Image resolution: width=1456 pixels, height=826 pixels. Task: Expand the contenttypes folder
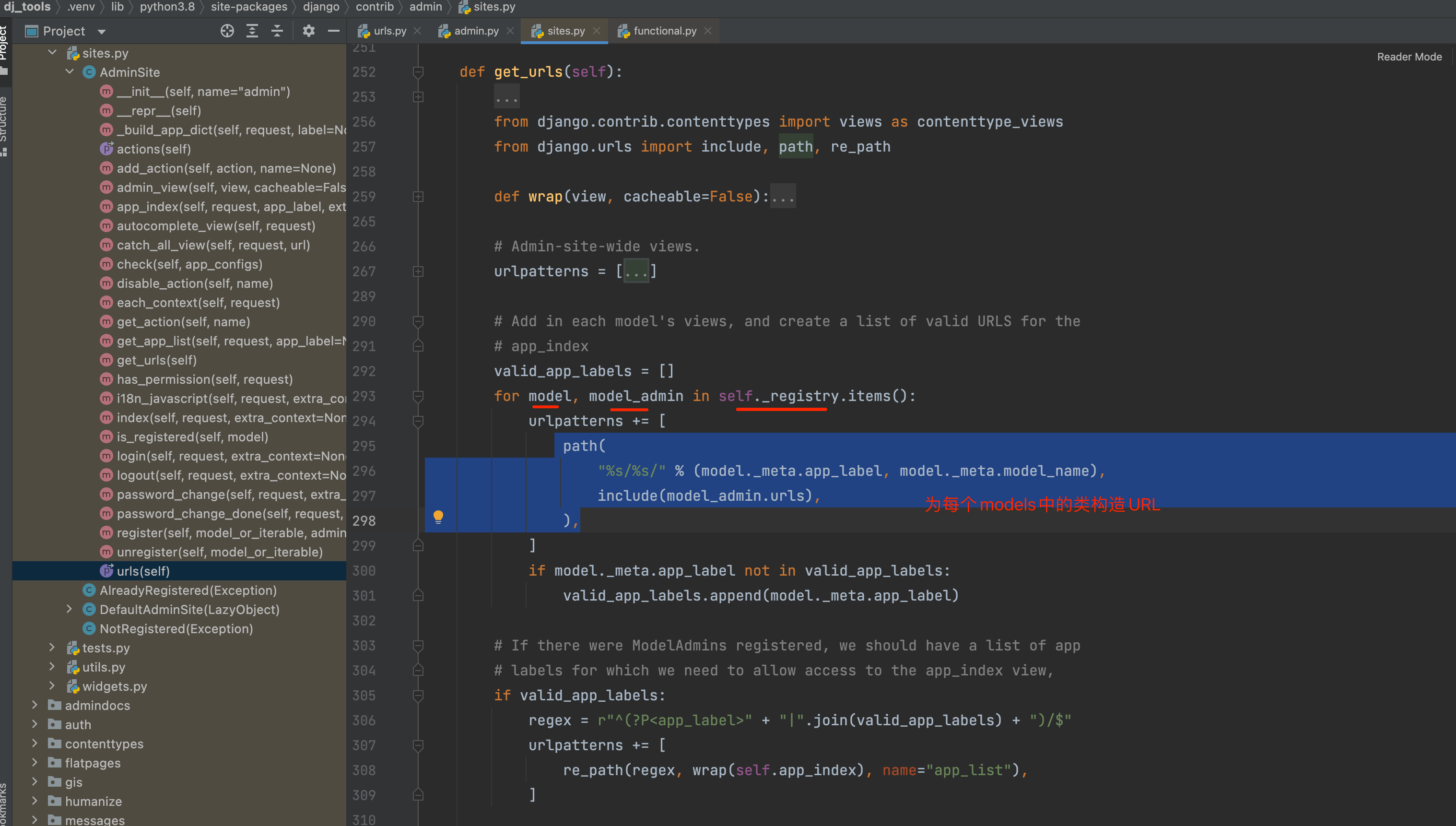[35, 744]
